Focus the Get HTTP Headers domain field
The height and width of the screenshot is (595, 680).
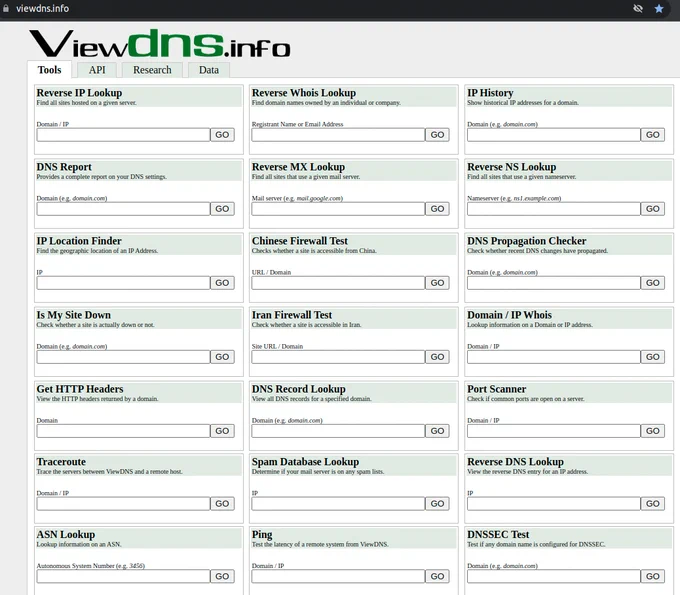pyautogui.click(x=123, y=431)
